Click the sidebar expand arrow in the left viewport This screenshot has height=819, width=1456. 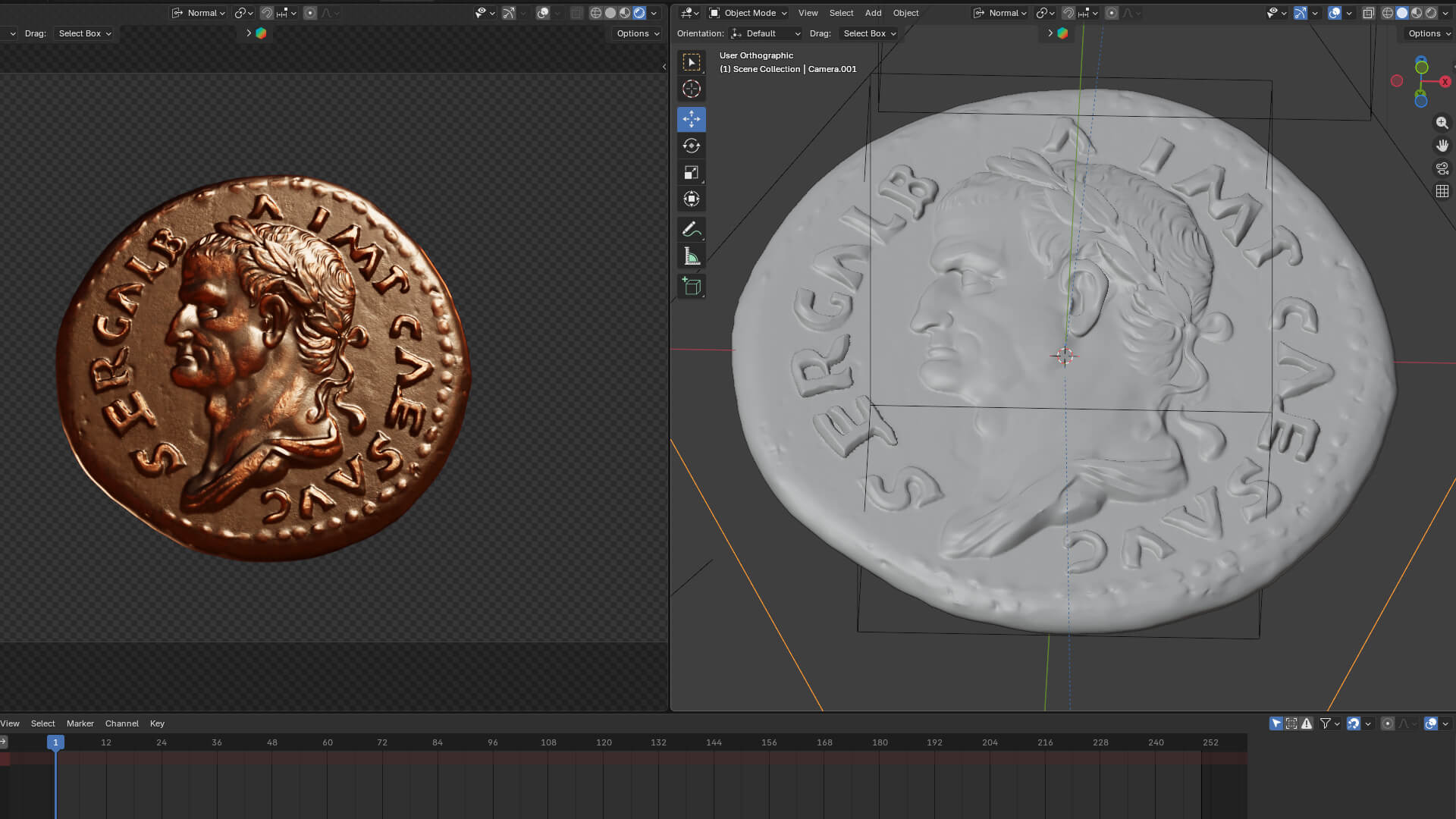tap(664, 67)
